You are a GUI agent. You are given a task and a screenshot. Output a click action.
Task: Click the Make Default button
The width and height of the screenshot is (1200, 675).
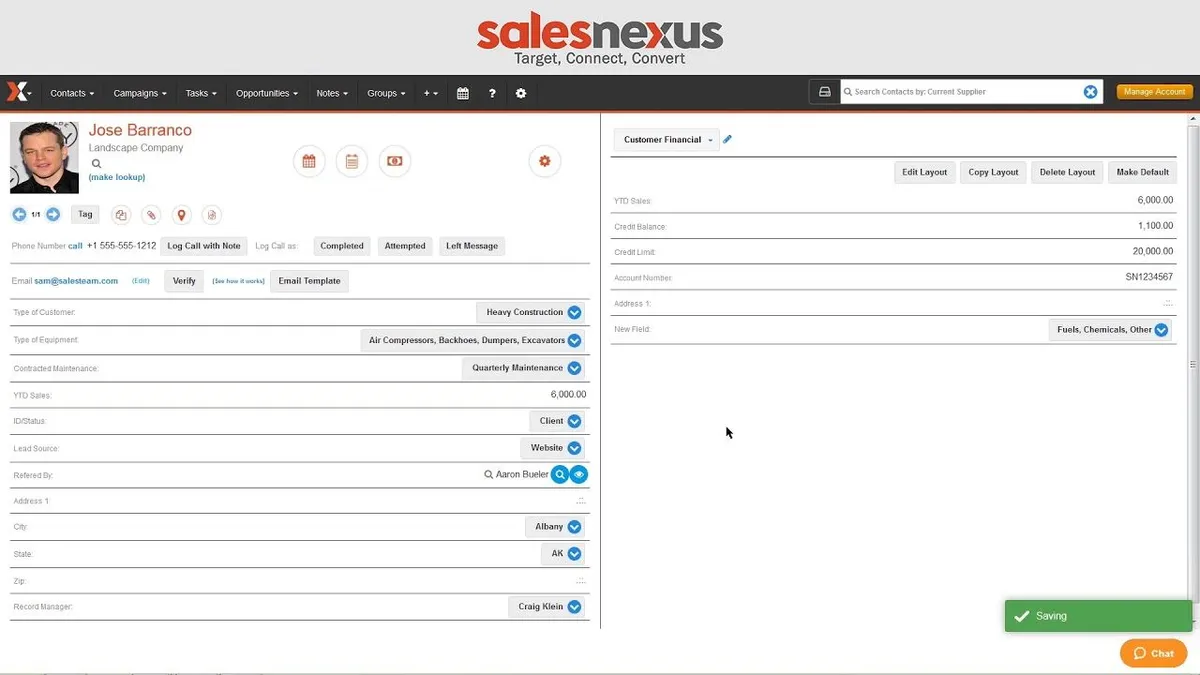pos(1142,172)
